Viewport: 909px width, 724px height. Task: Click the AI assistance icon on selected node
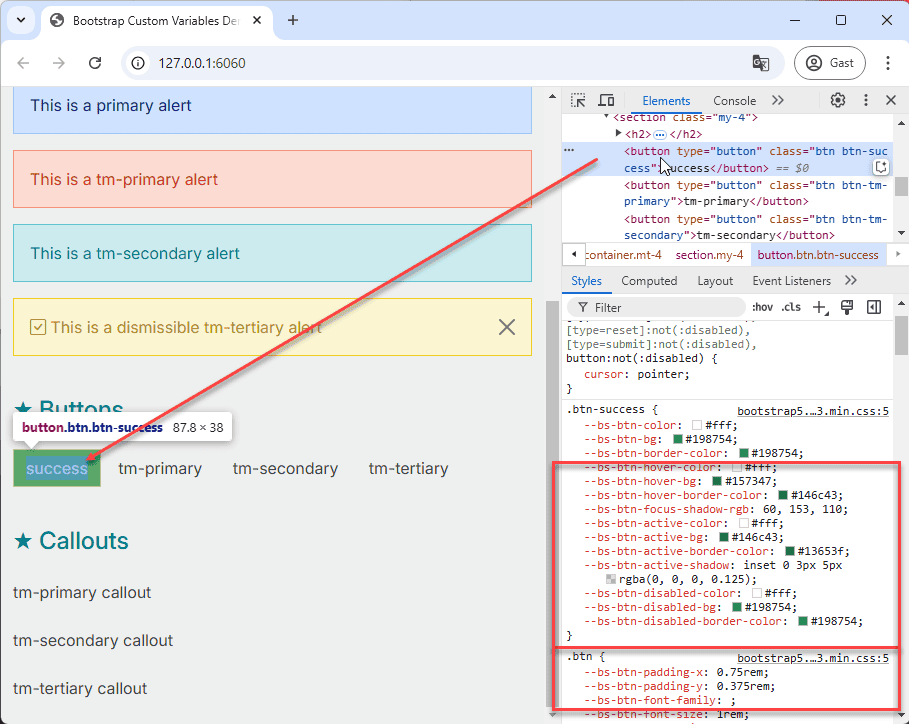881,168
